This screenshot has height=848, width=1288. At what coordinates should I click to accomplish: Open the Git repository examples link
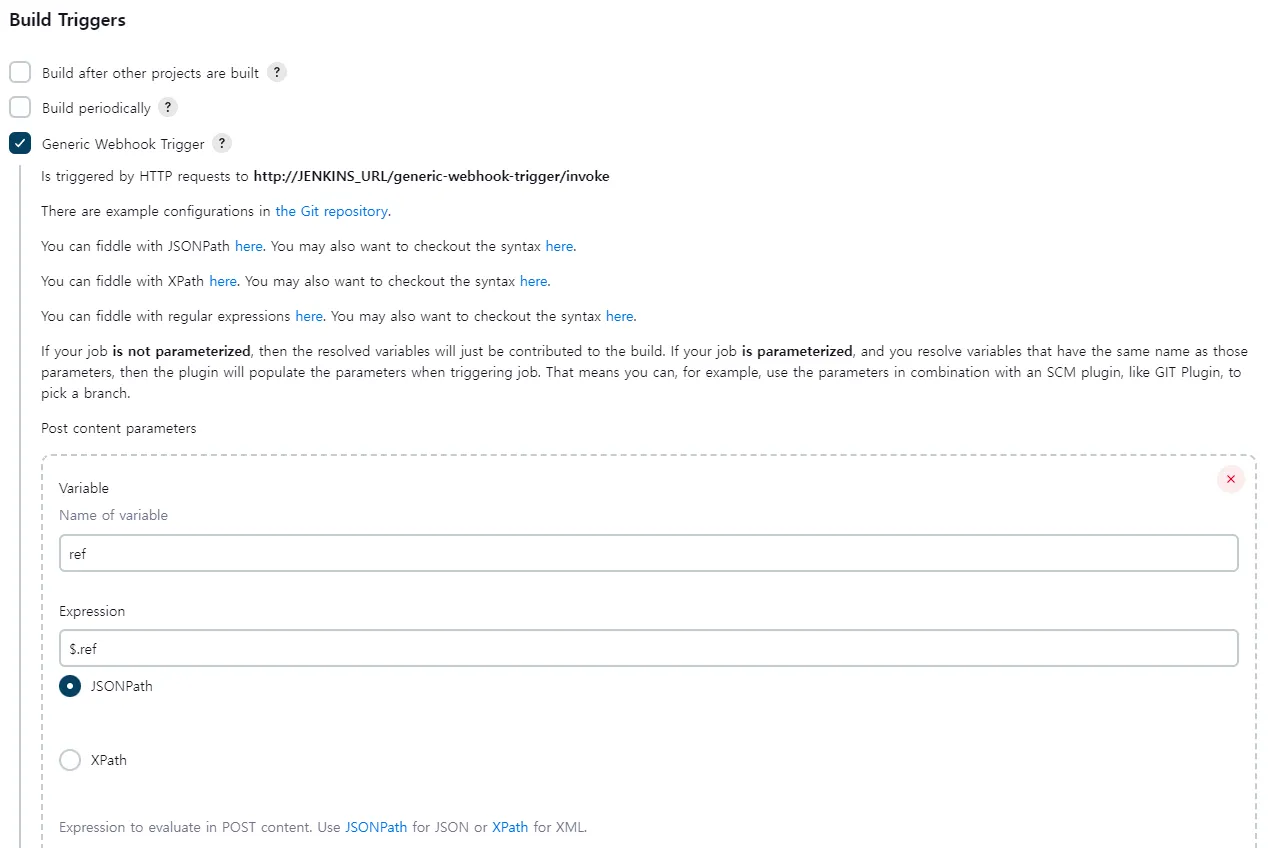tap(331, 211)
